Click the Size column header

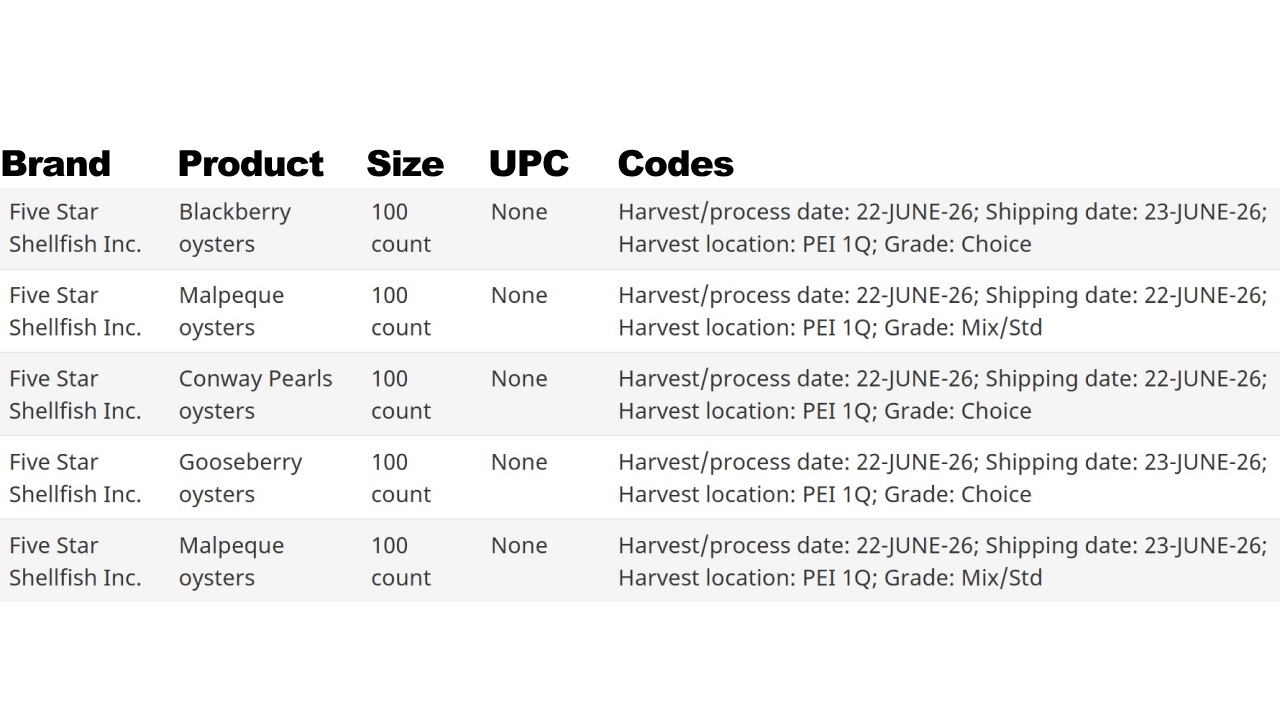tap(405, 164)
